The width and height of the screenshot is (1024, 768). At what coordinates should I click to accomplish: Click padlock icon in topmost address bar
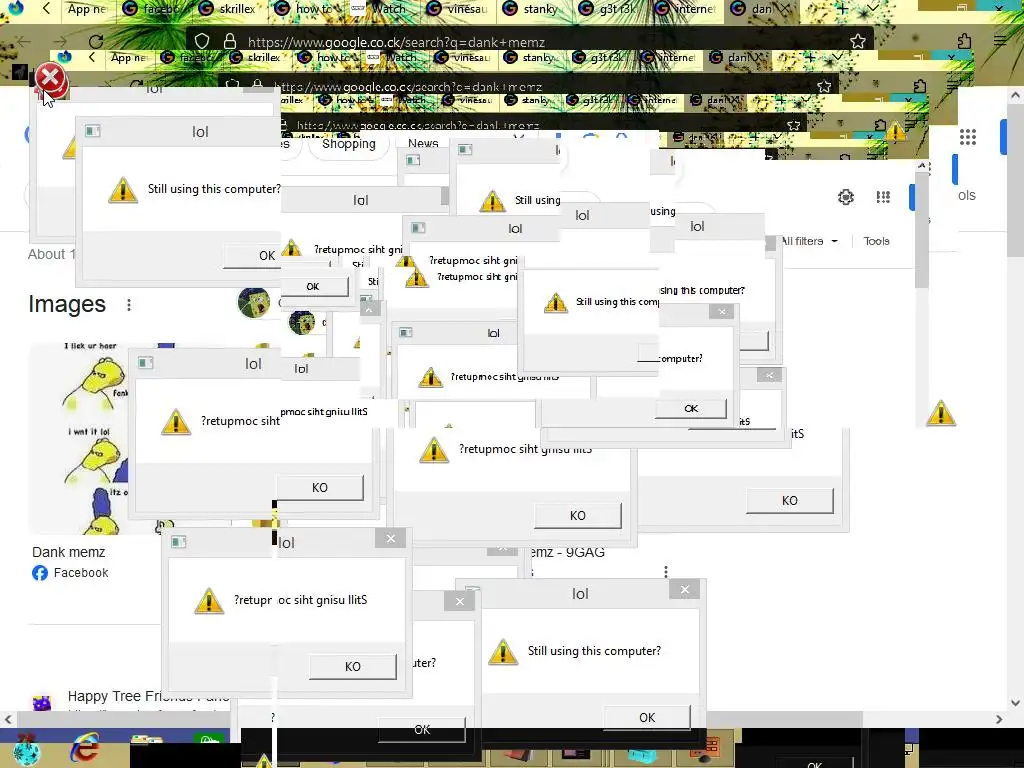(230, 42)
